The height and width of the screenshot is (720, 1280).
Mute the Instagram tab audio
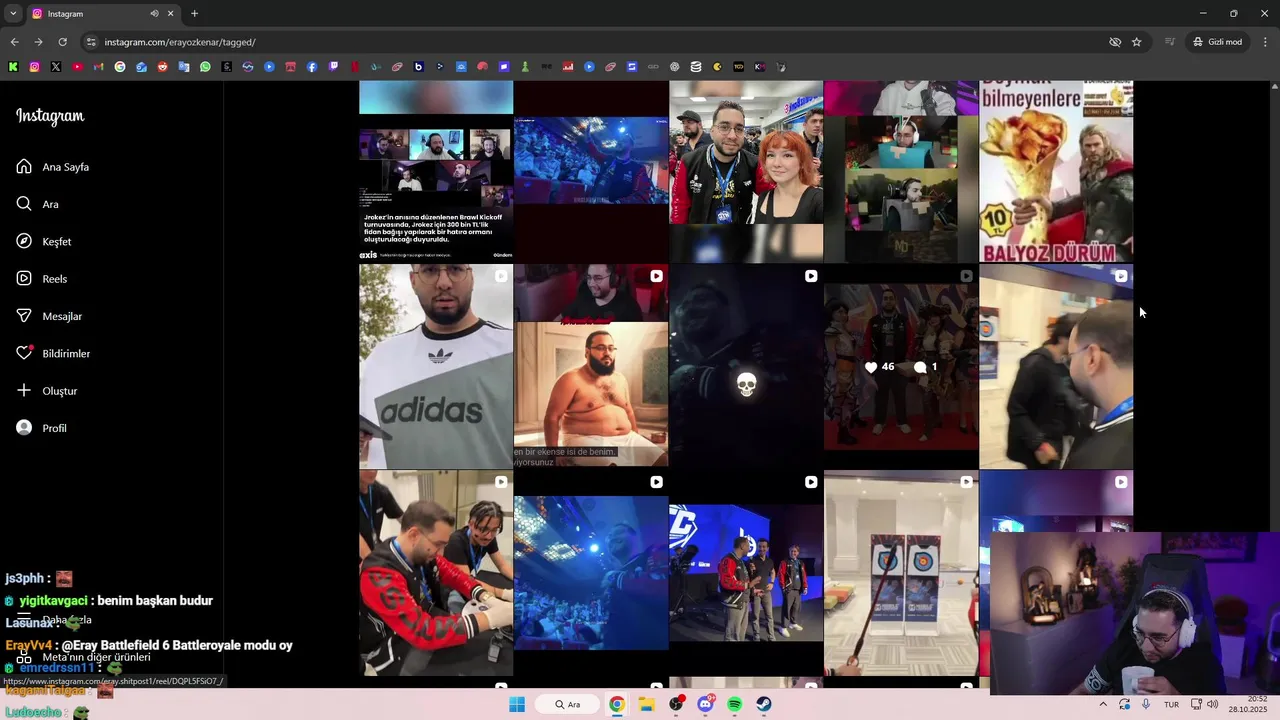click(x=154, y=14)
